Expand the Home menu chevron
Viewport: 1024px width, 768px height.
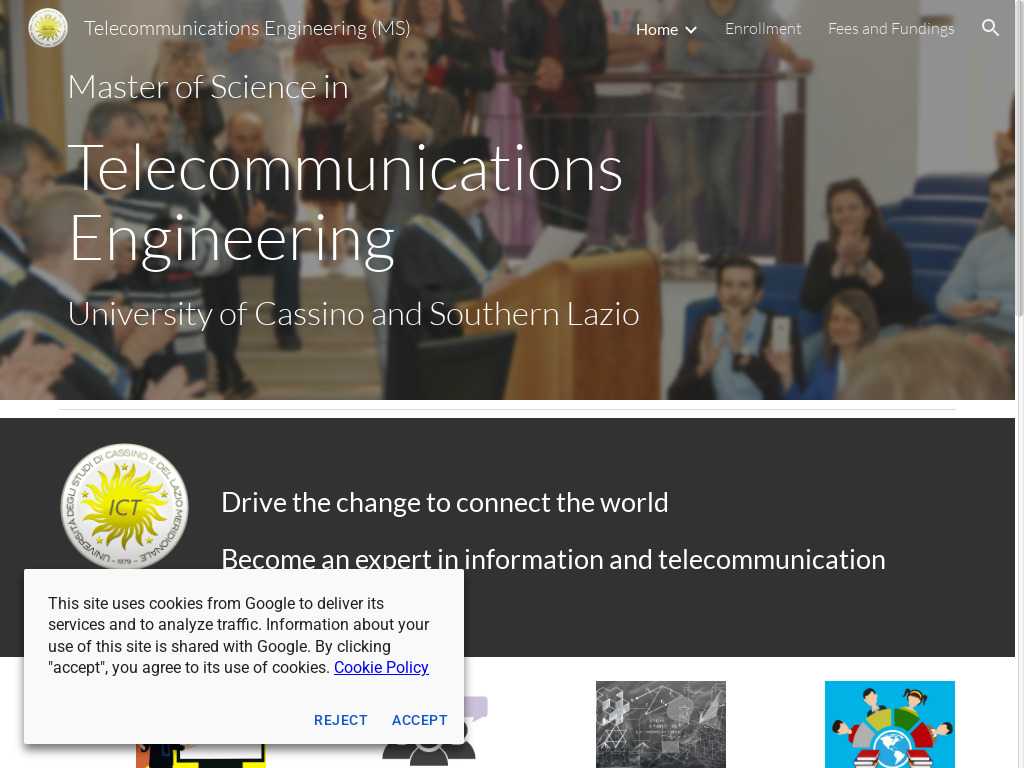[690, 30]
